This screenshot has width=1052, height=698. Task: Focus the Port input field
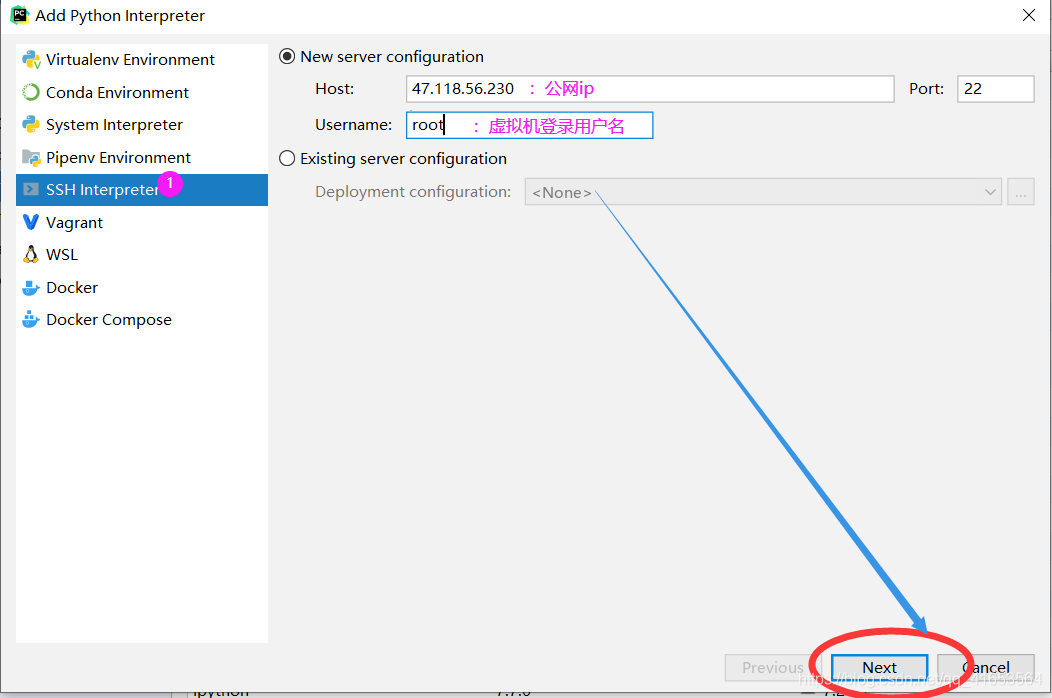point(996,89)
